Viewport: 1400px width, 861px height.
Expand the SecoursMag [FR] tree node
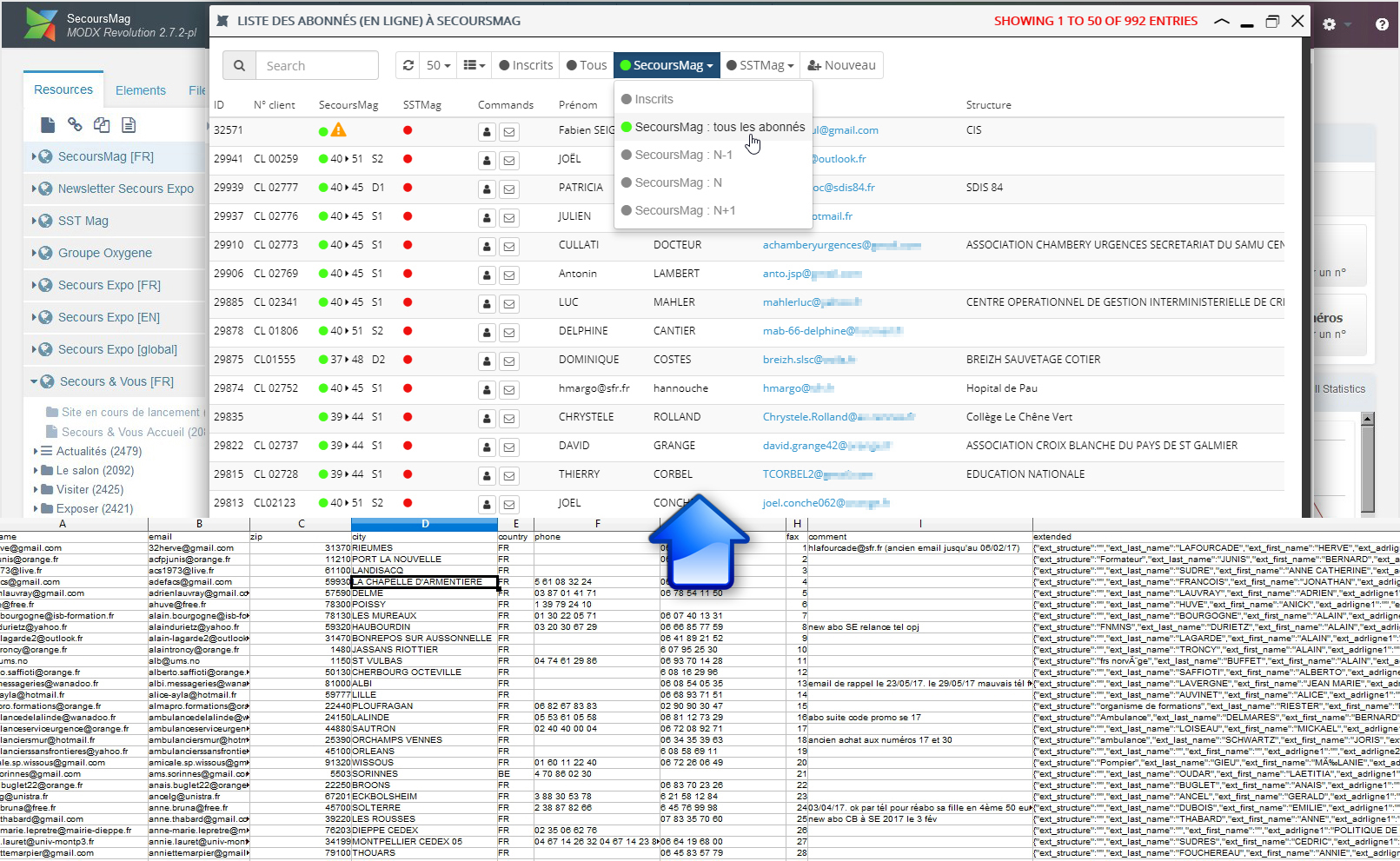(34, 156)
